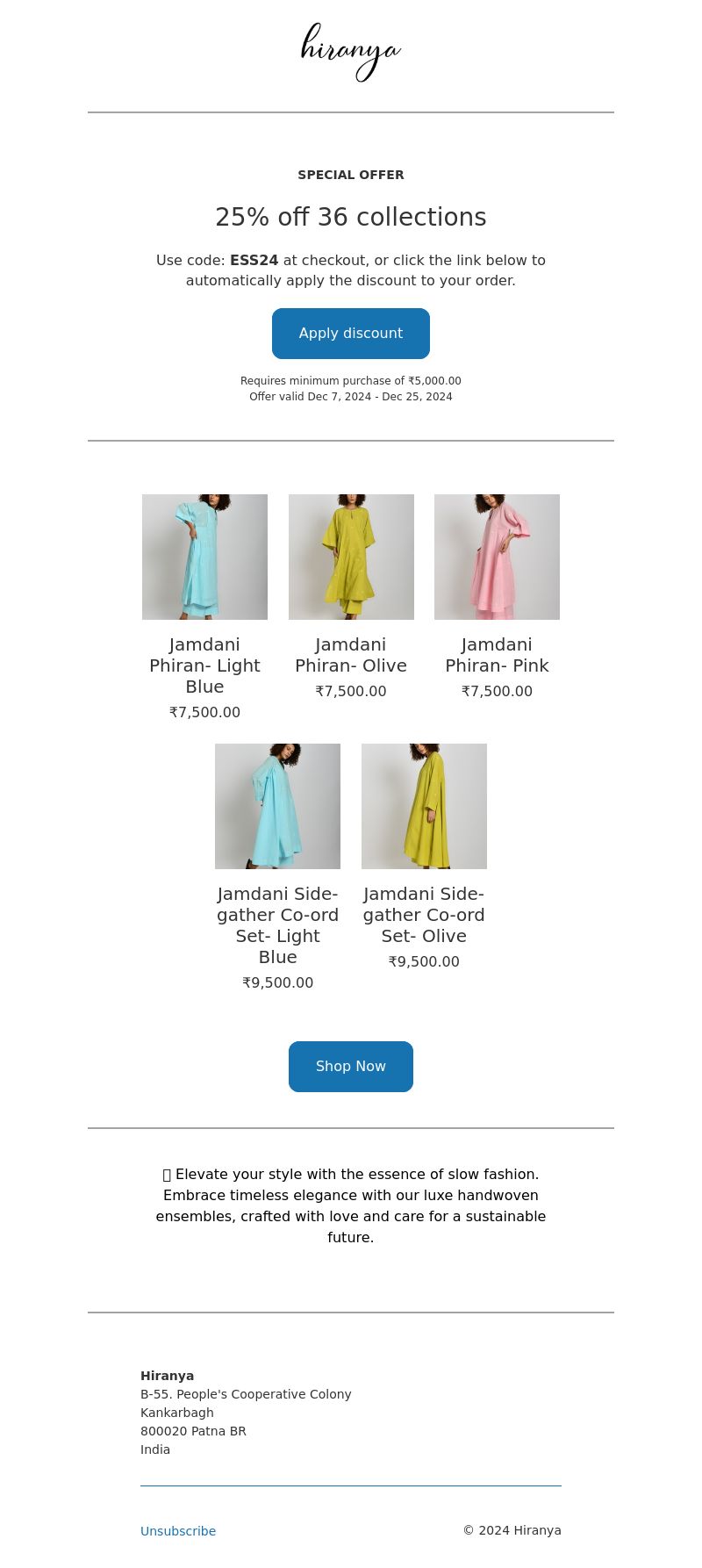Image resolution: width=702 pixels, height=1568 pixels.
Task: Click Jamdani Side-gather Co-ord Set- Light Blue title
Action: [x=277, y=925]
